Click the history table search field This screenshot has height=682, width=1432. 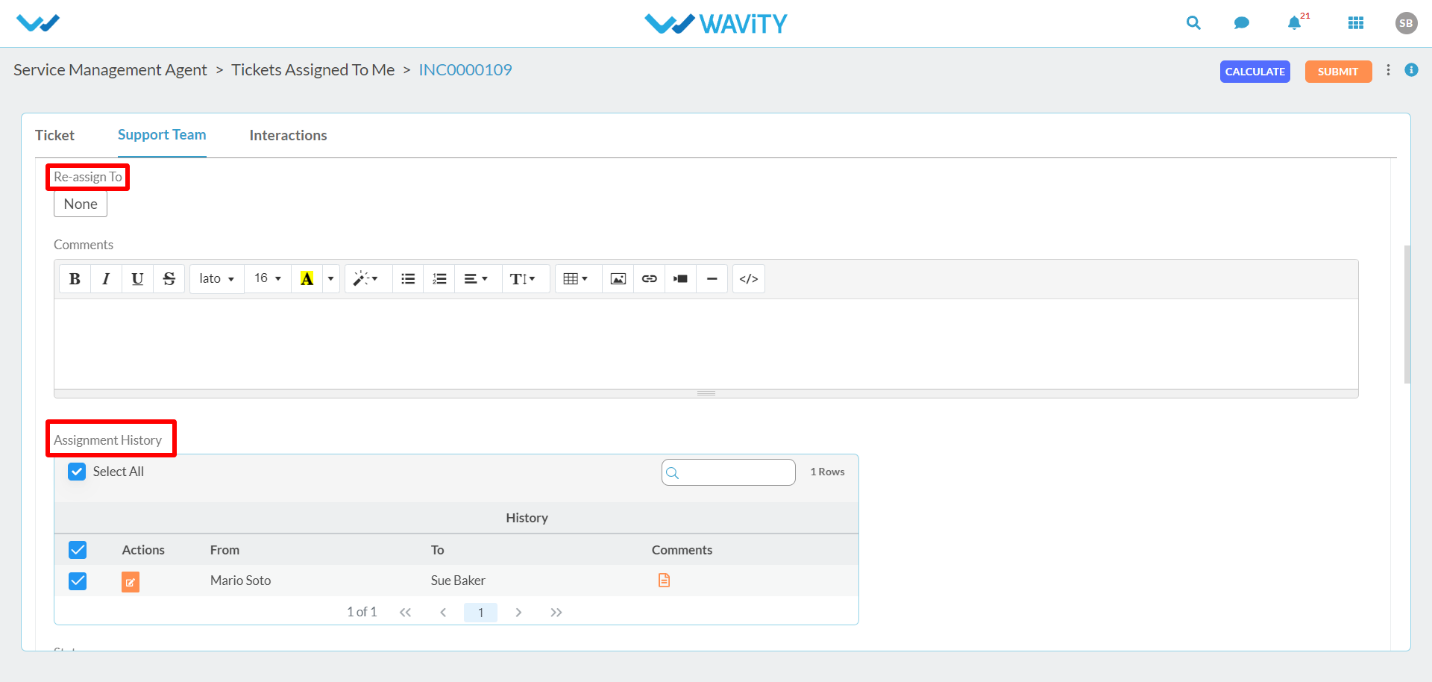pos(728,472)
